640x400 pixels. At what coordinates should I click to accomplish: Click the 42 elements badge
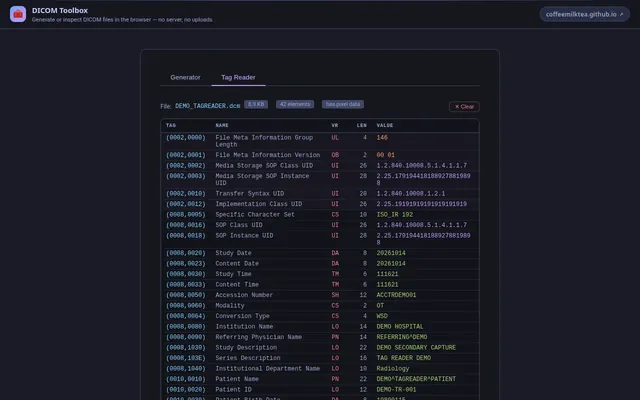point(295,104)
